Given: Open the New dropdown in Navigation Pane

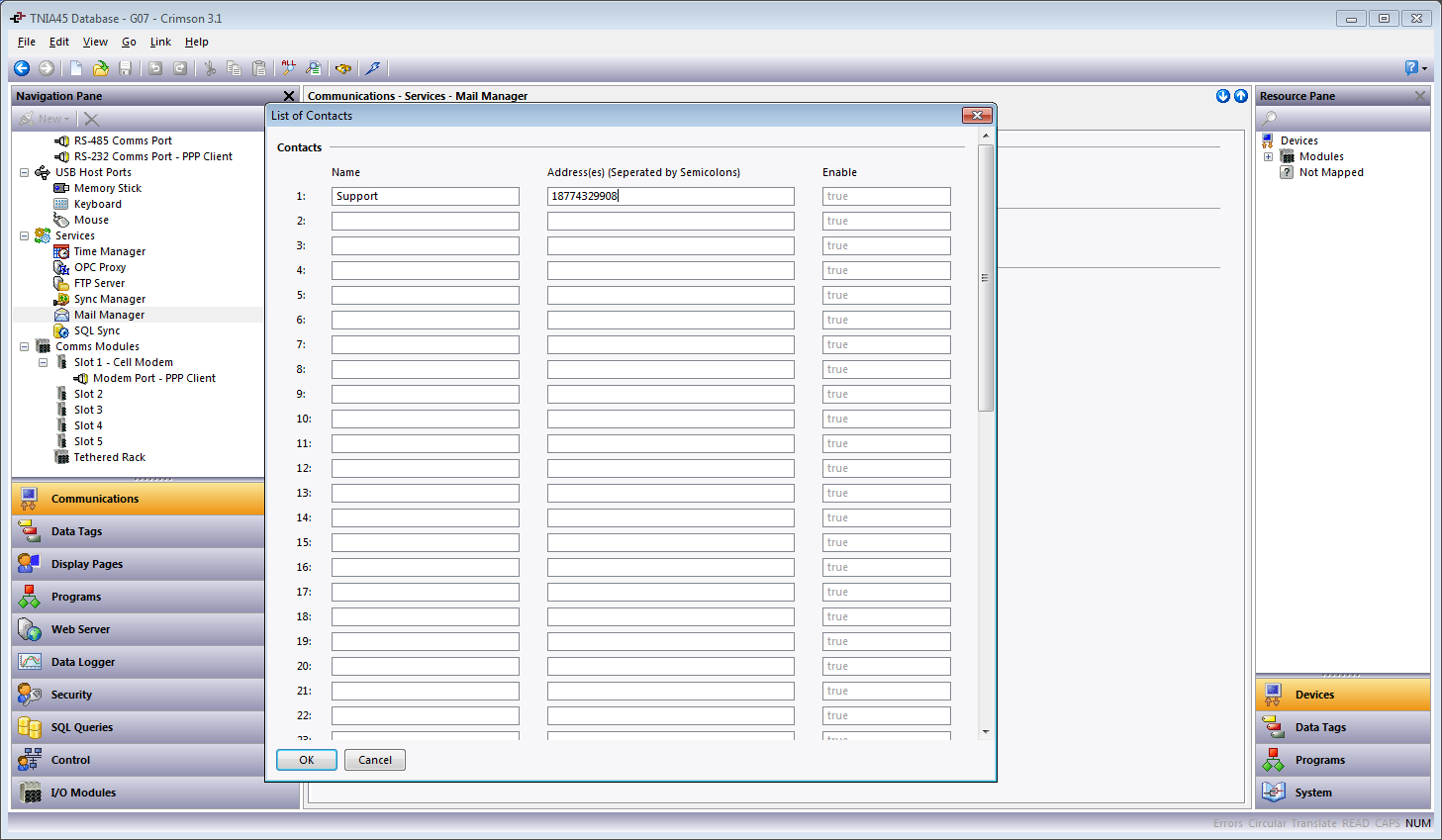Looking at the screenshot, I should 46,119.
